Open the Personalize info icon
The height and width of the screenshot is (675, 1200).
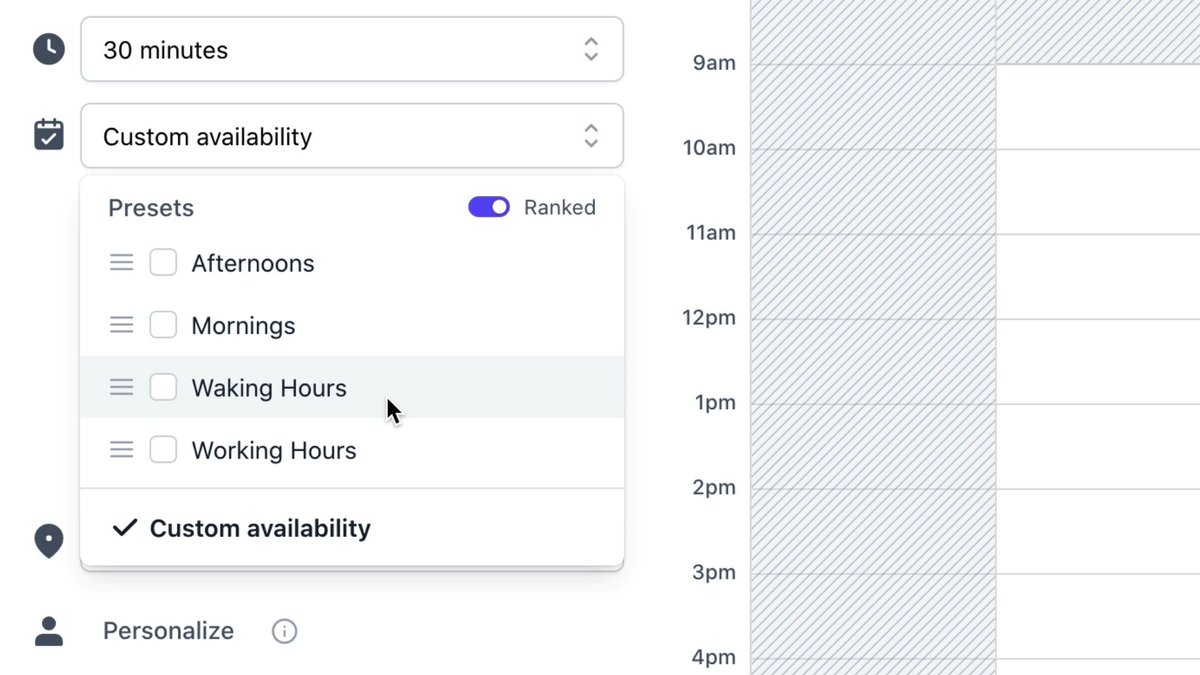tap(284, 631)
